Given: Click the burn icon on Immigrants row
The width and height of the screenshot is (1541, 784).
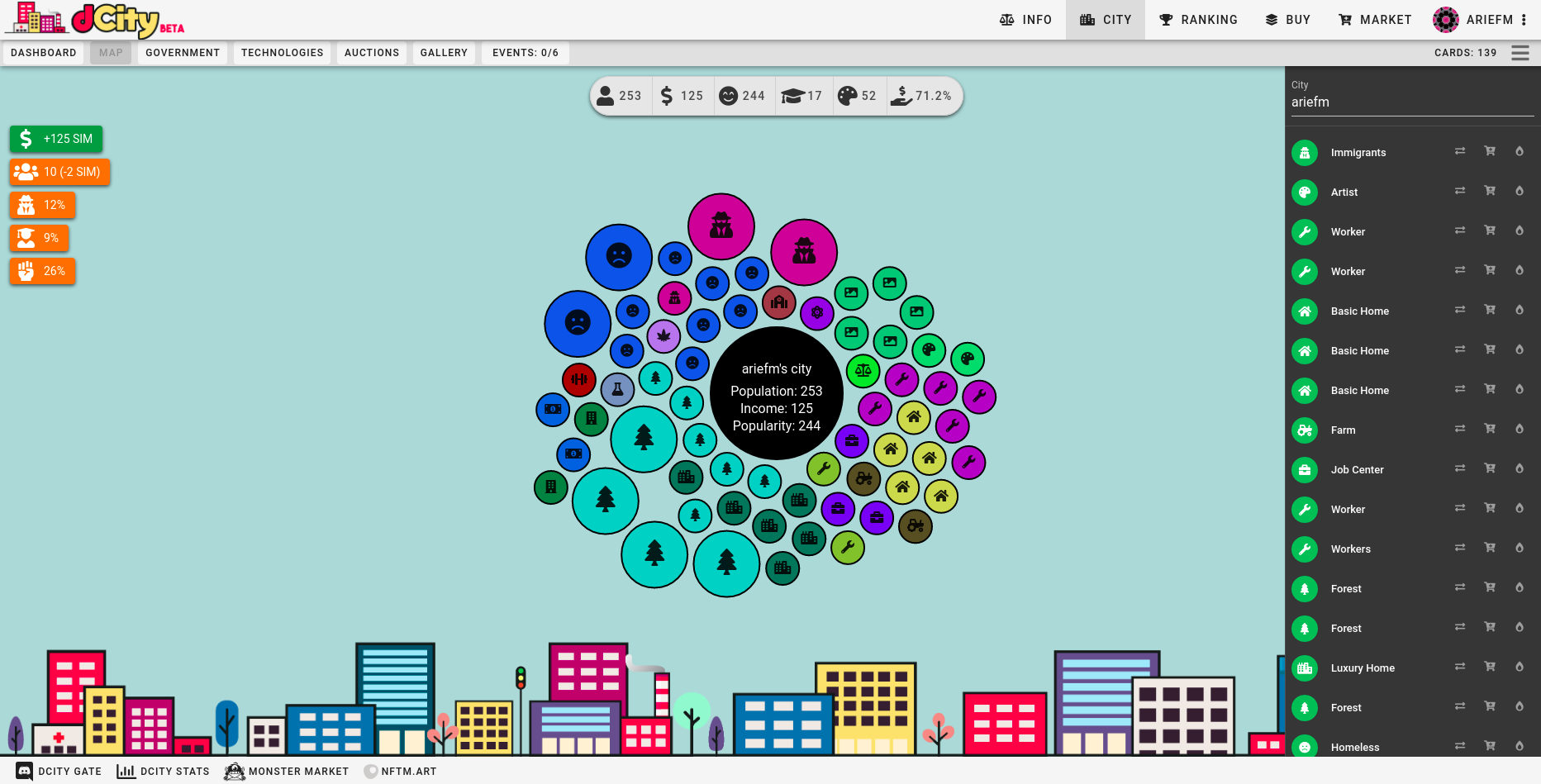Looking at the screenshot, I should (1520, 151).
